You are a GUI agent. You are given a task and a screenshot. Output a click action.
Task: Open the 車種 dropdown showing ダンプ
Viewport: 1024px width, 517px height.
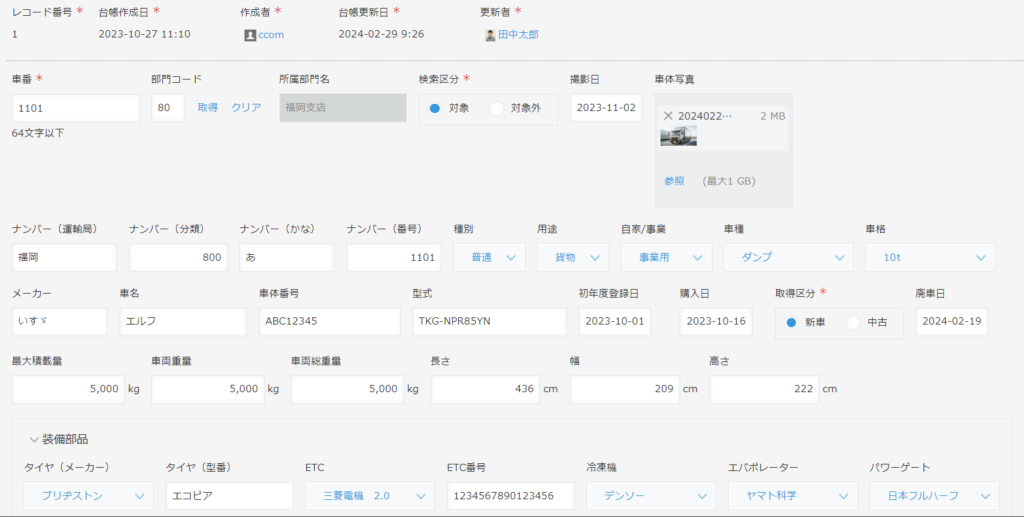tap(788, 257)
